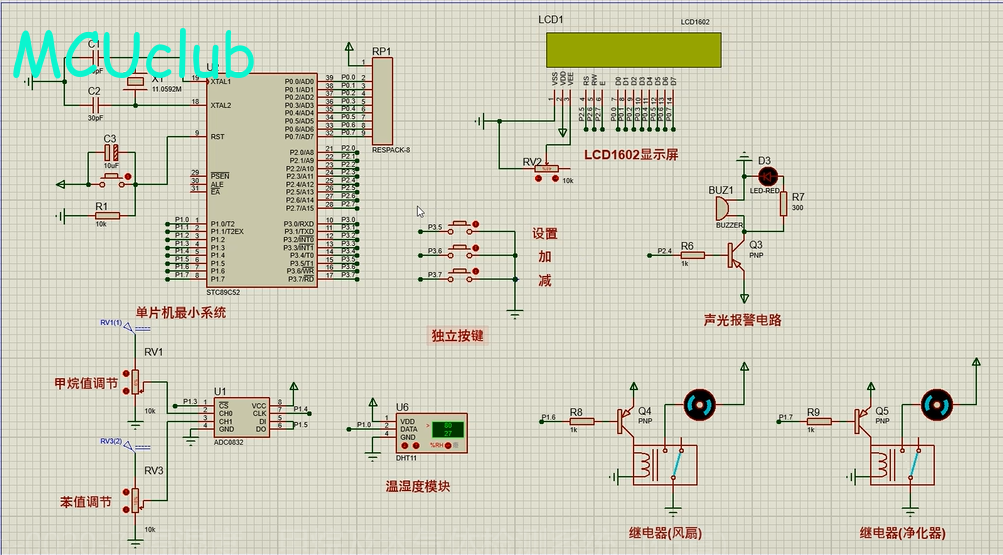This screenshot has width=1003, height=555.
Task: Click the purifier motor beside Q5
Action: click(937, 405)
